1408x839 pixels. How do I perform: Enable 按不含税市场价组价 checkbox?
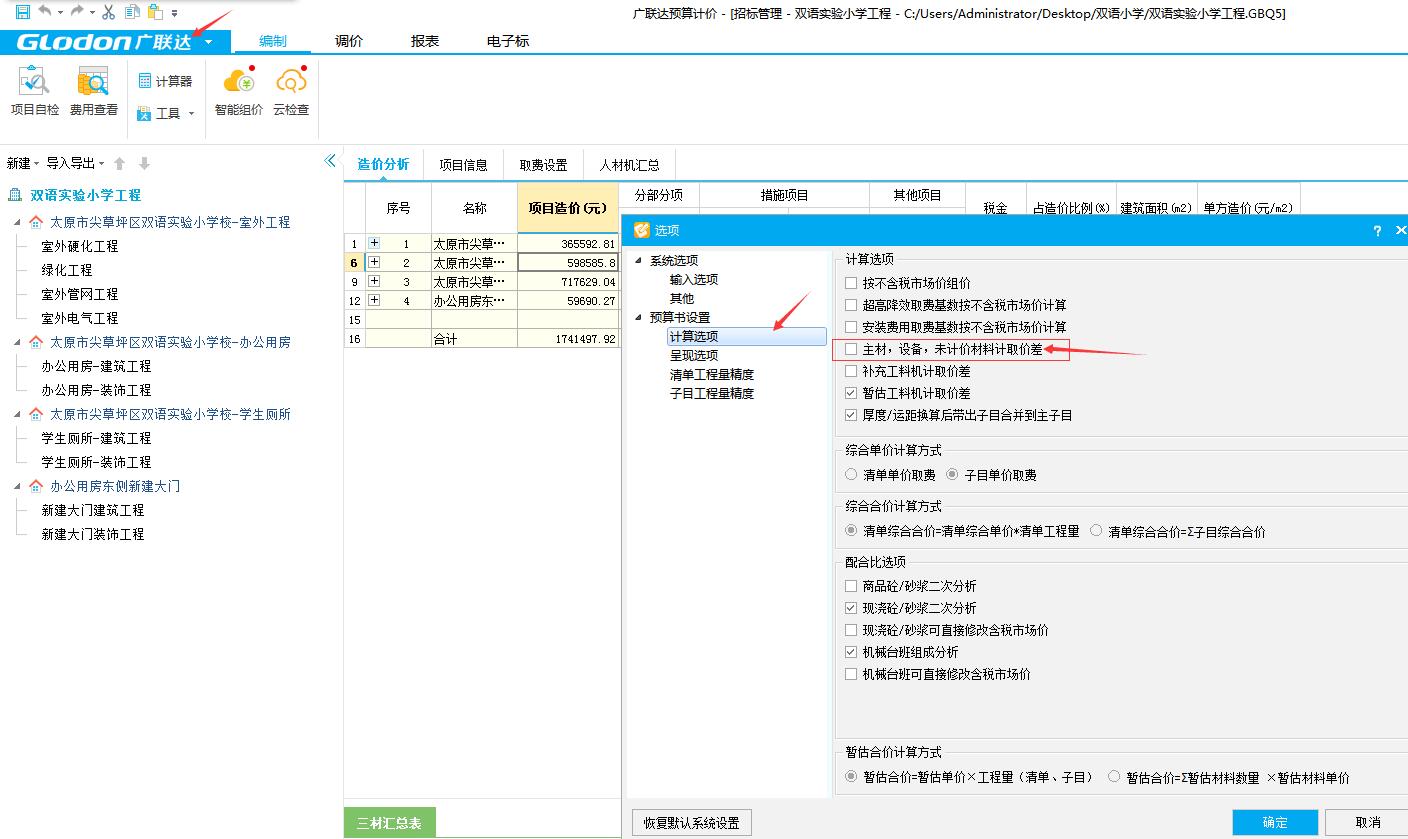pyautogui.click(x=851, y=283)
